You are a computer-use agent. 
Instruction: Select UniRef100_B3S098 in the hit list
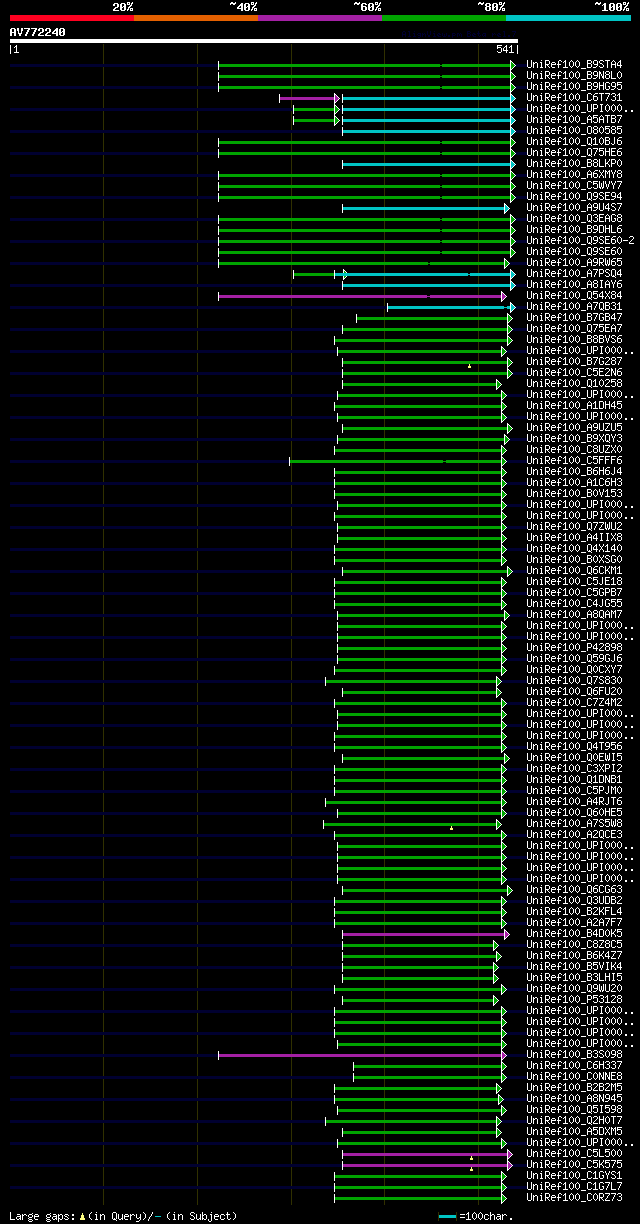tap(574, 1055)
